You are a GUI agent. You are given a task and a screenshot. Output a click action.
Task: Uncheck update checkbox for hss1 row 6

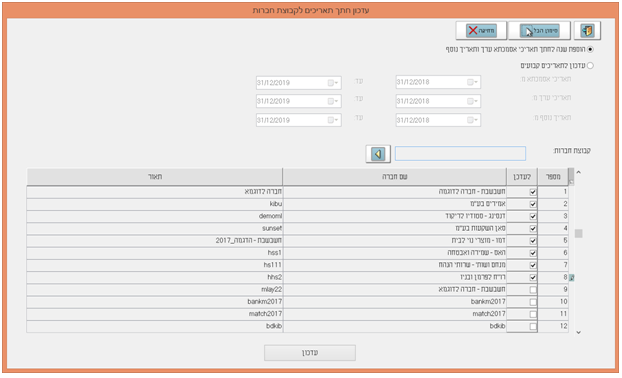click(533, 253)
